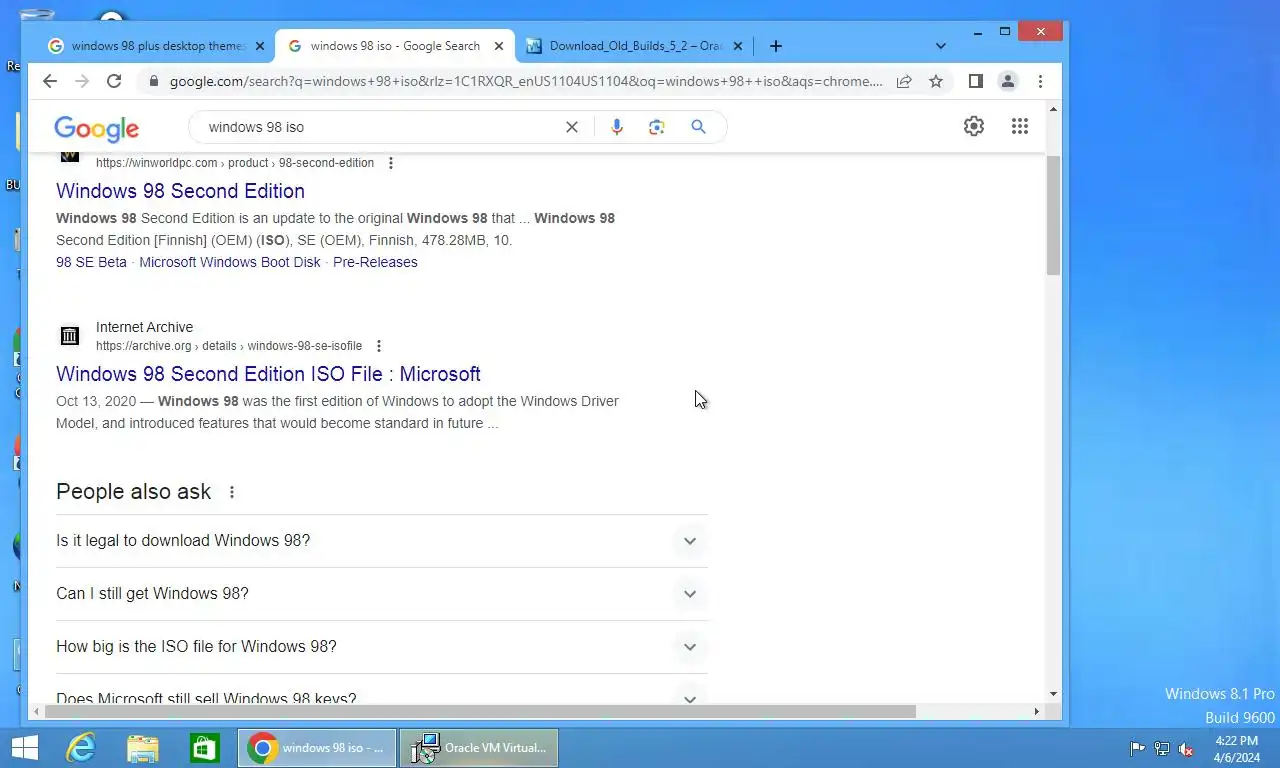This screenshot has height=768, width=1280.
Task: Open File Explorer from the taskbar
Action: coord(142,748)
